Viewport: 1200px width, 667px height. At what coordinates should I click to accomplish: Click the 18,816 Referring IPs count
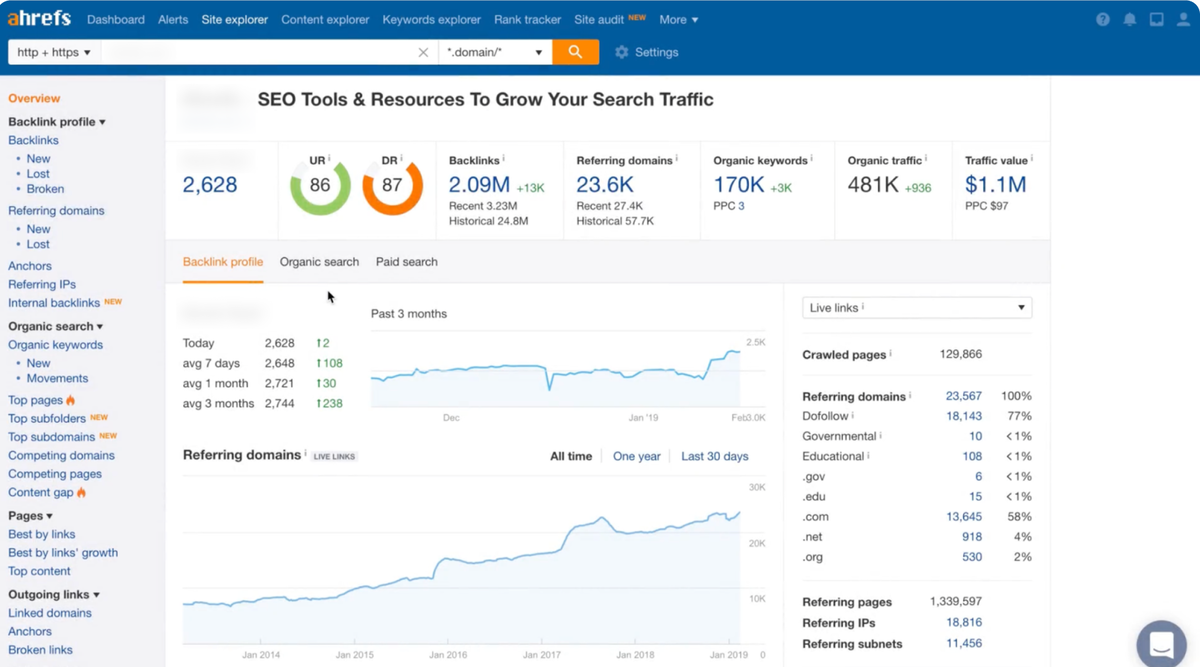click(x=963, y=623)
